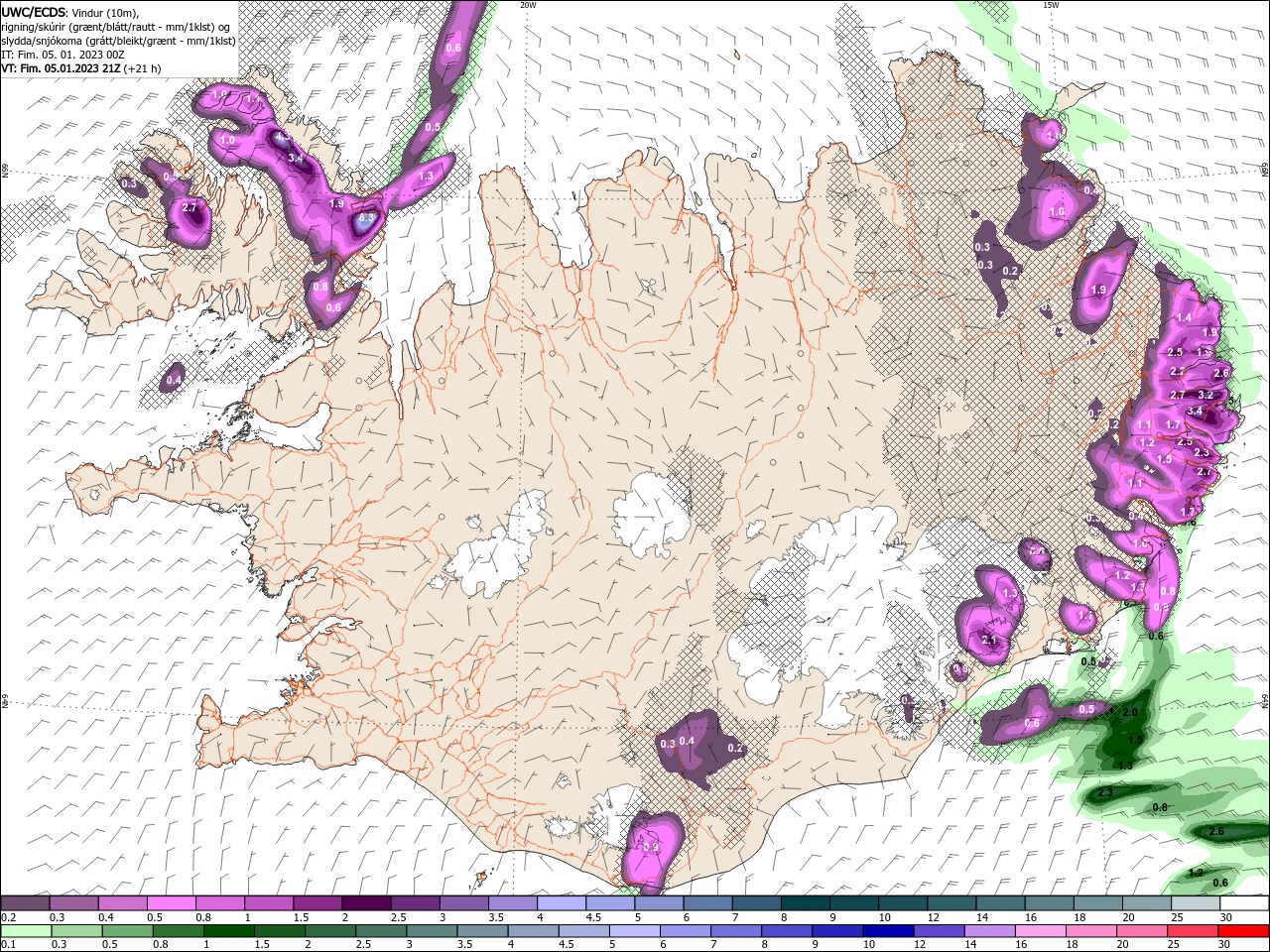Select the 'slydda/snjókoma' legend description line
This screenshot has height=952, width=1270.
pyautogui.click(x=118, y=41)
